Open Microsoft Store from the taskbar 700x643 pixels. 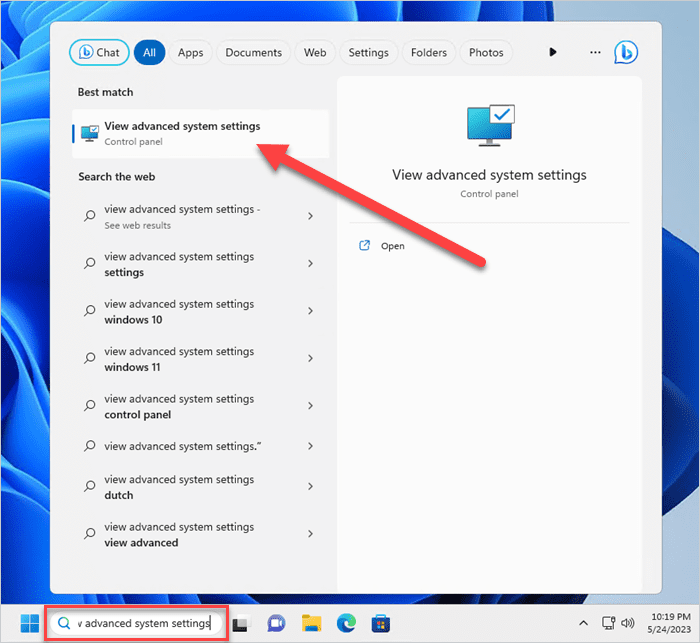(x=381, y=623)
